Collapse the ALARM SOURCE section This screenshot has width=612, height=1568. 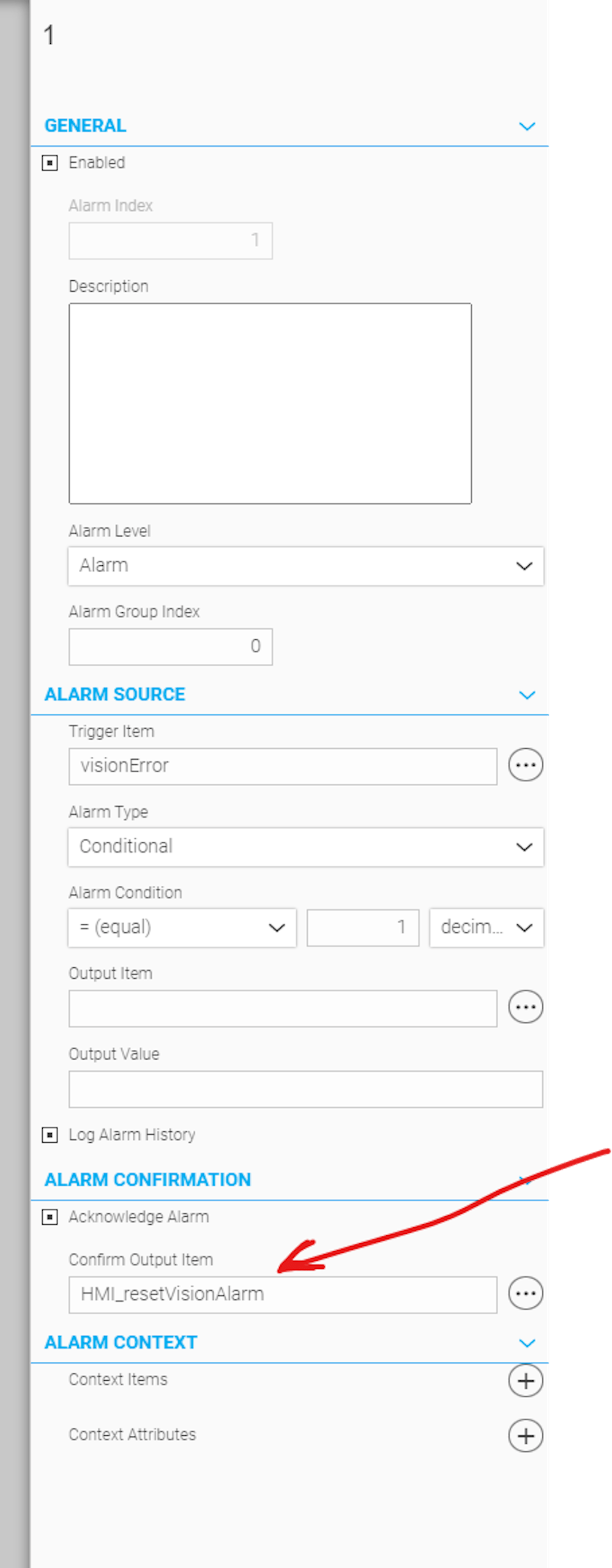tap(528, 694)
